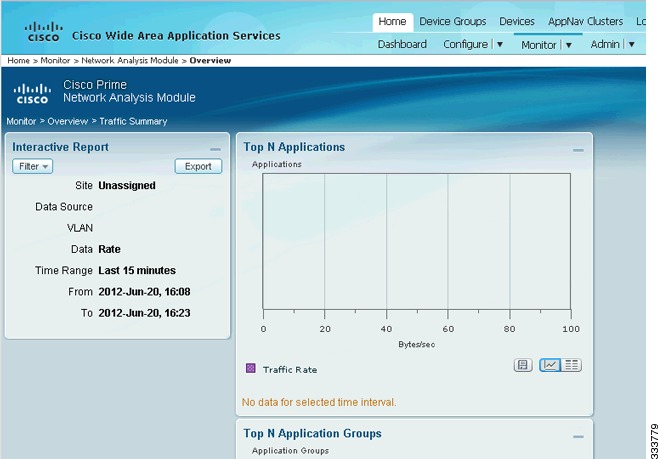Click the Cisco Prime NAM logo
Viewport: 660px width, 459px height.
click(32, 93)
